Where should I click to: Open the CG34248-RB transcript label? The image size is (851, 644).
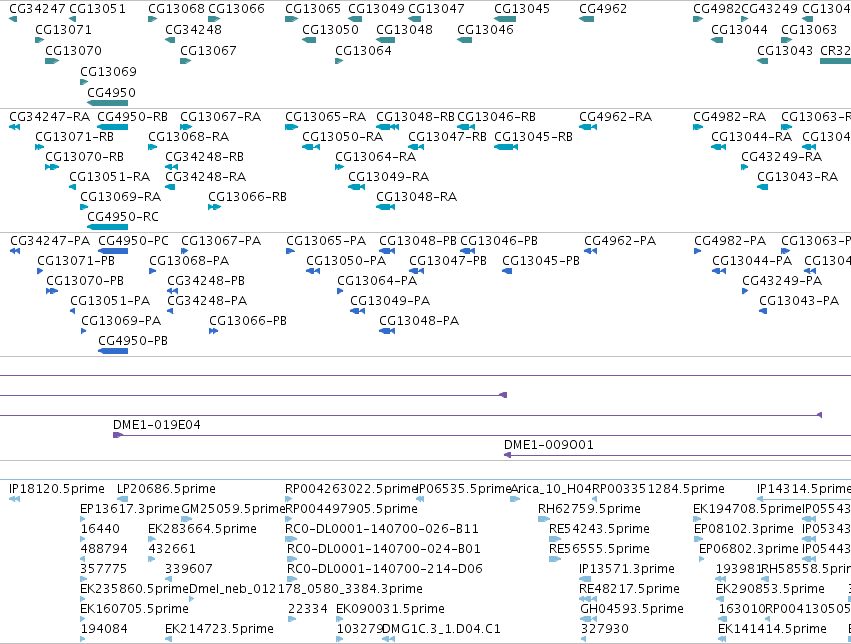205,157
